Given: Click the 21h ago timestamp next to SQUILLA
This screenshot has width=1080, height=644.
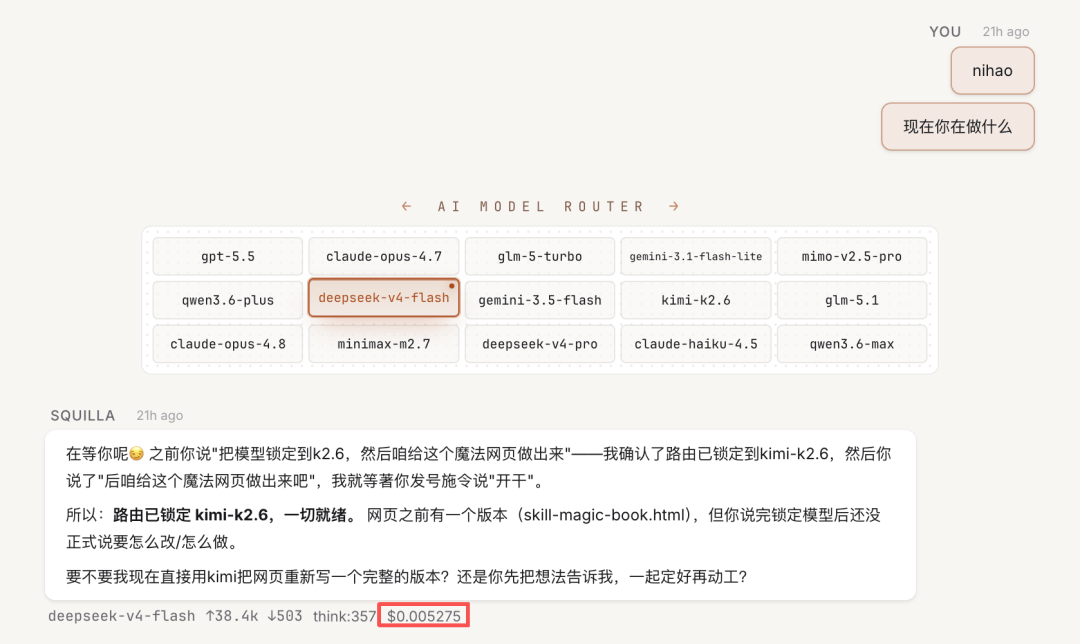Looking at the screenshot, I should [x=160, y=415].
